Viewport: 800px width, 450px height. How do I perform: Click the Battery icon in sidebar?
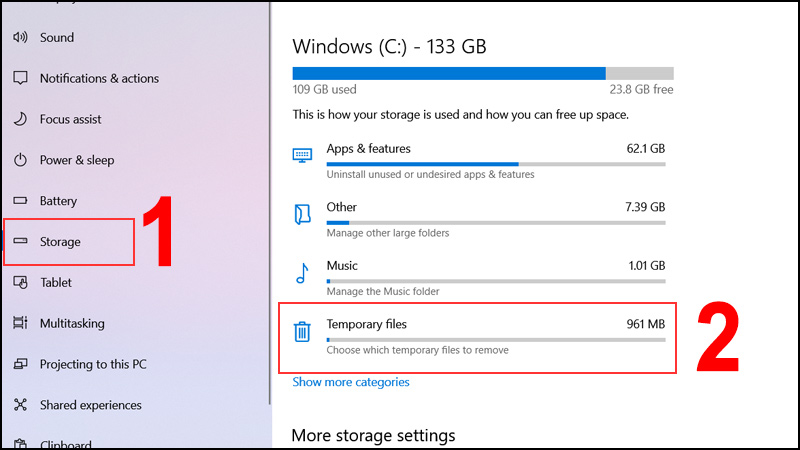pos(19,202)
